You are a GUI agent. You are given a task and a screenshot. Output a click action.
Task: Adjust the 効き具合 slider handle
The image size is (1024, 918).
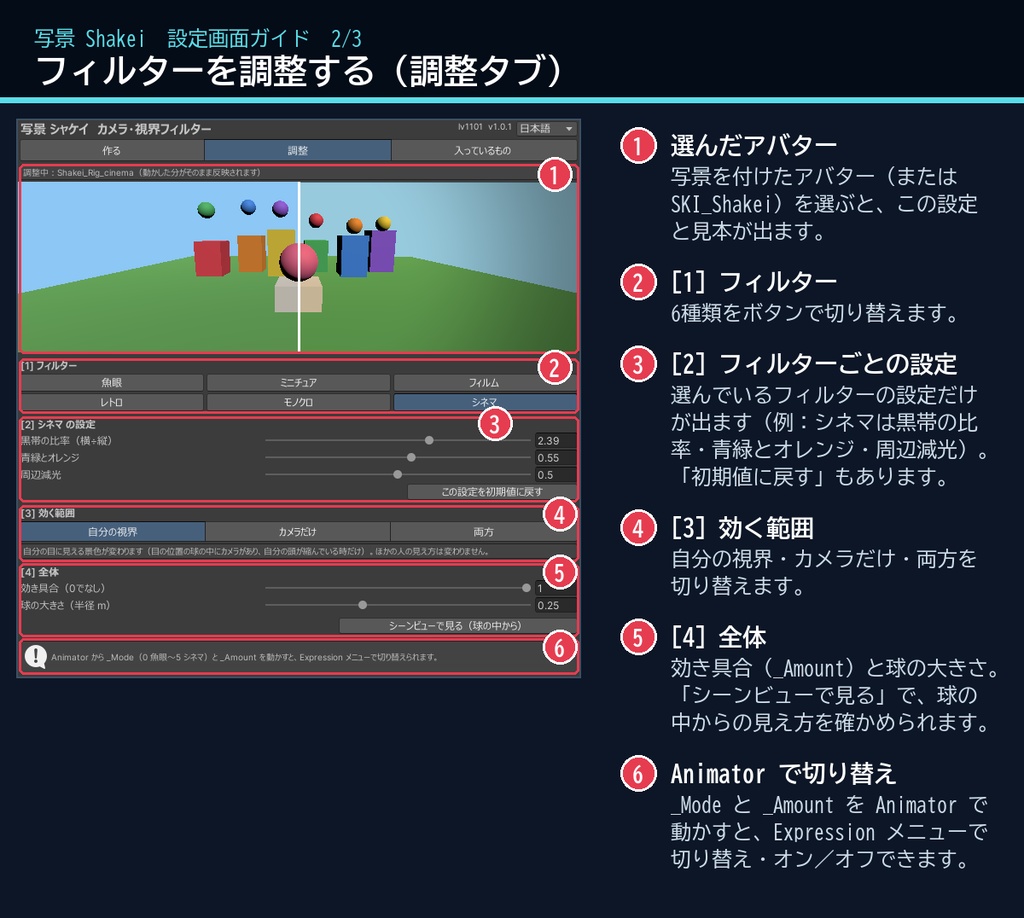tap(526, 588)
